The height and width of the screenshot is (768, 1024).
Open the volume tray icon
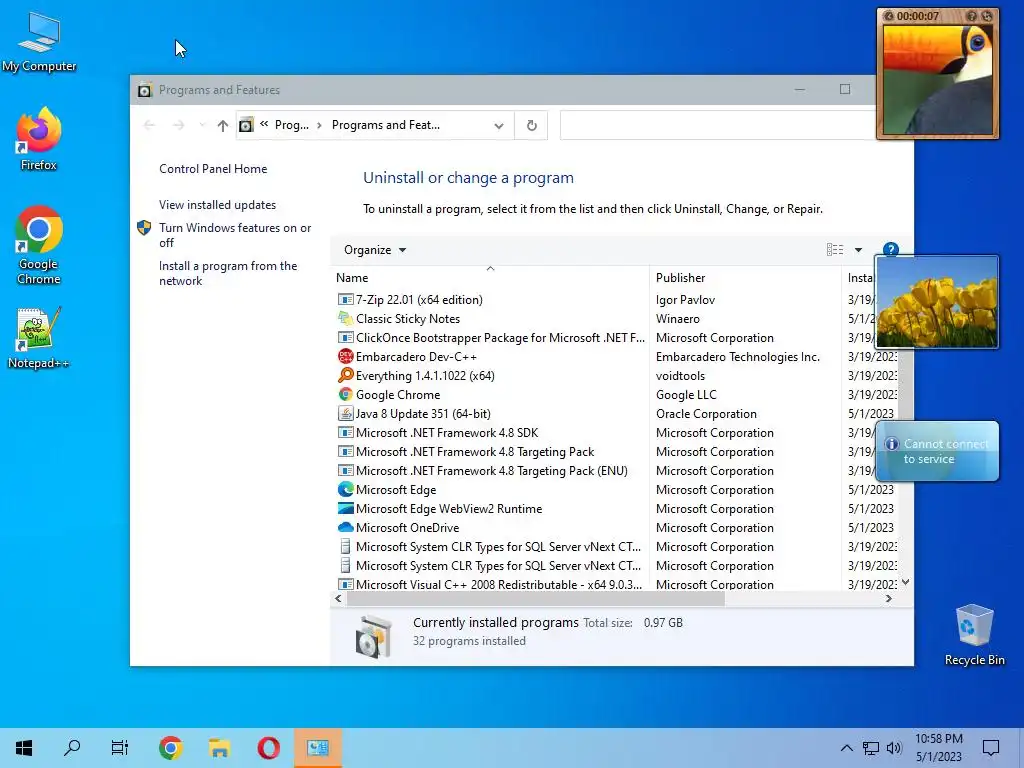(x=894, y=748)
